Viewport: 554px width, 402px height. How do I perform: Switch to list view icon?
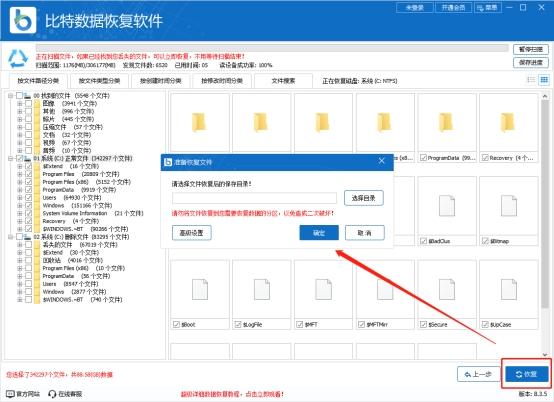click(x=531, y=80)
